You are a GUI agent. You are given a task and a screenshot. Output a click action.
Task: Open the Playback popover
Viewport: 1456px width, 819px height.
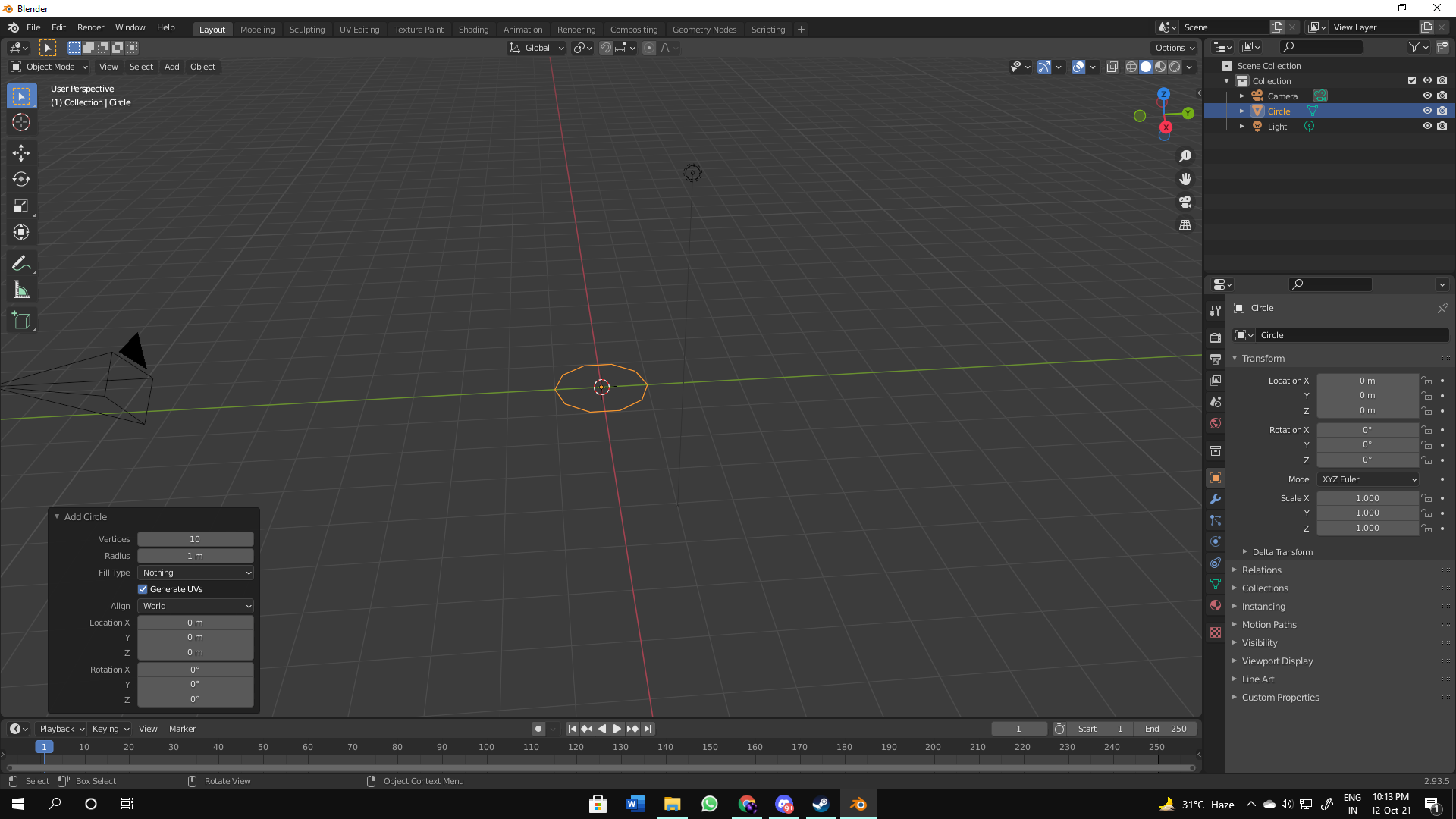click(61, 729)
